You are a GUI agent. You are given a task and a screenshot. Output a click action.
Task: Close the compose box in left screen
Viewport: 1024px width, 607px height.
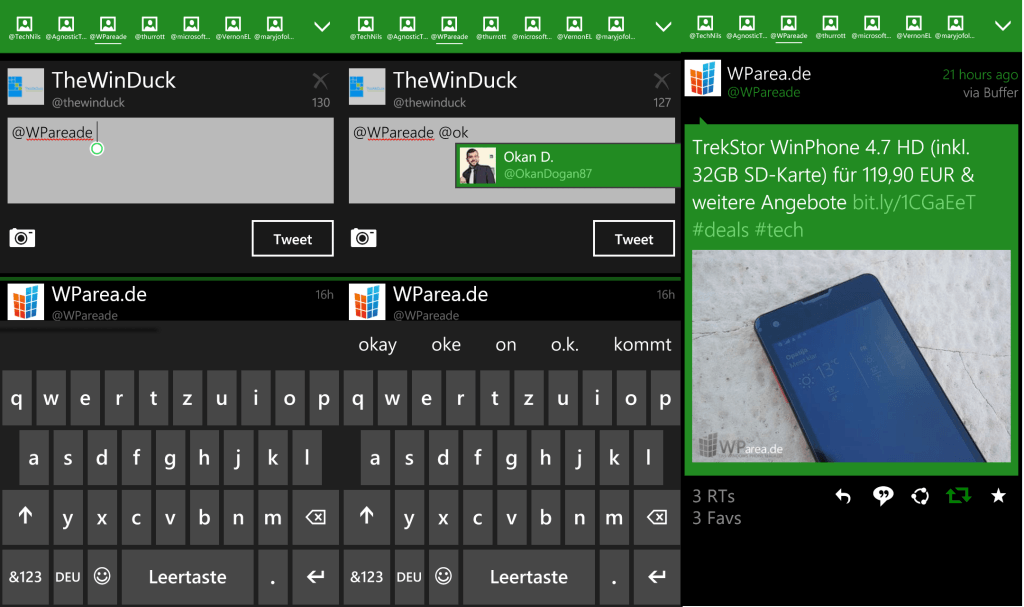click(320, 81)
